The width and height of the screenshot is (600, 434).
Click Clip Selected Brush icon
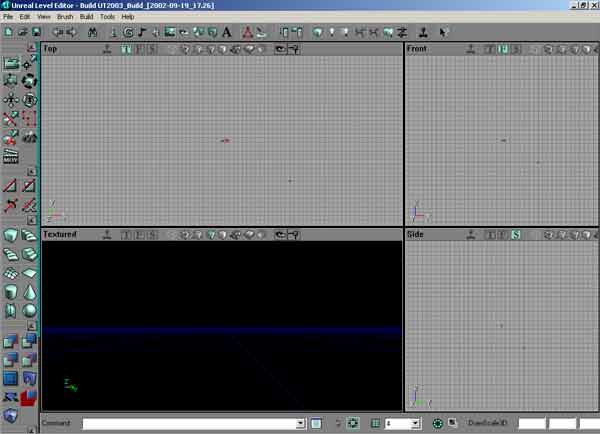pyautogui.click(x=11, y=186)
